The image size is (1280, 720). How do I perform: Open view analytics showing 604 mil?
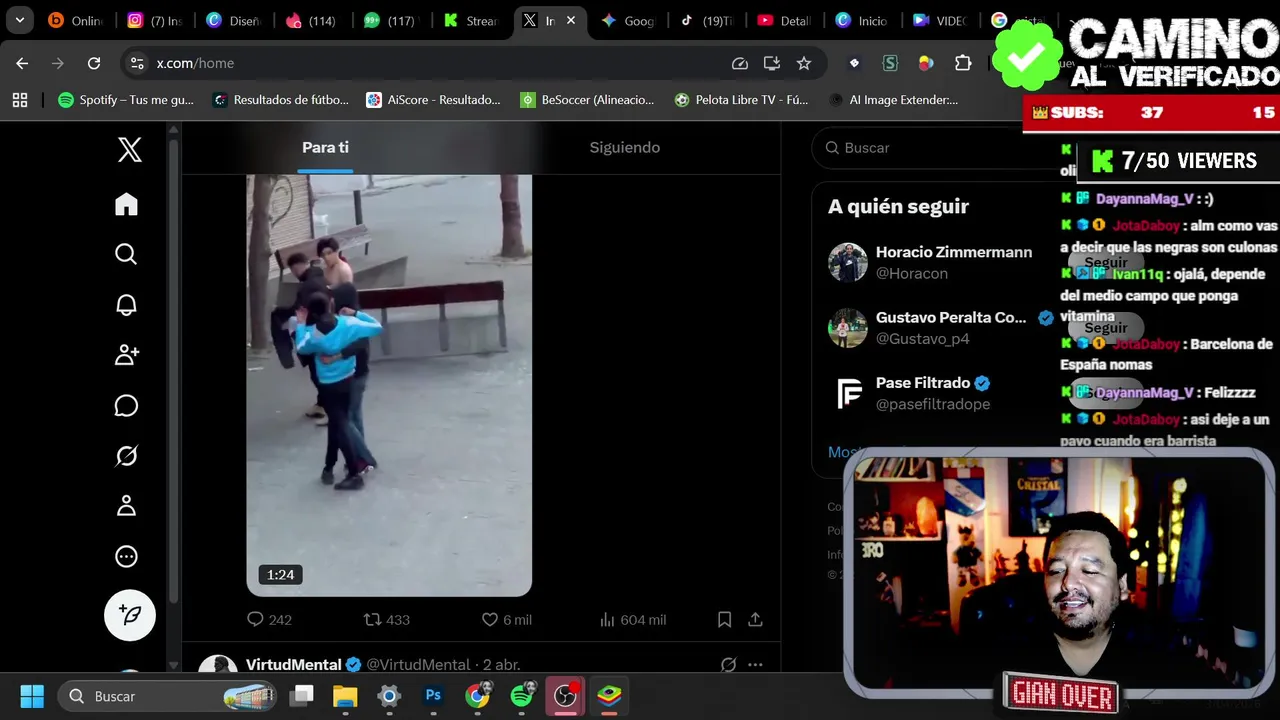click(x=632, y=620)
